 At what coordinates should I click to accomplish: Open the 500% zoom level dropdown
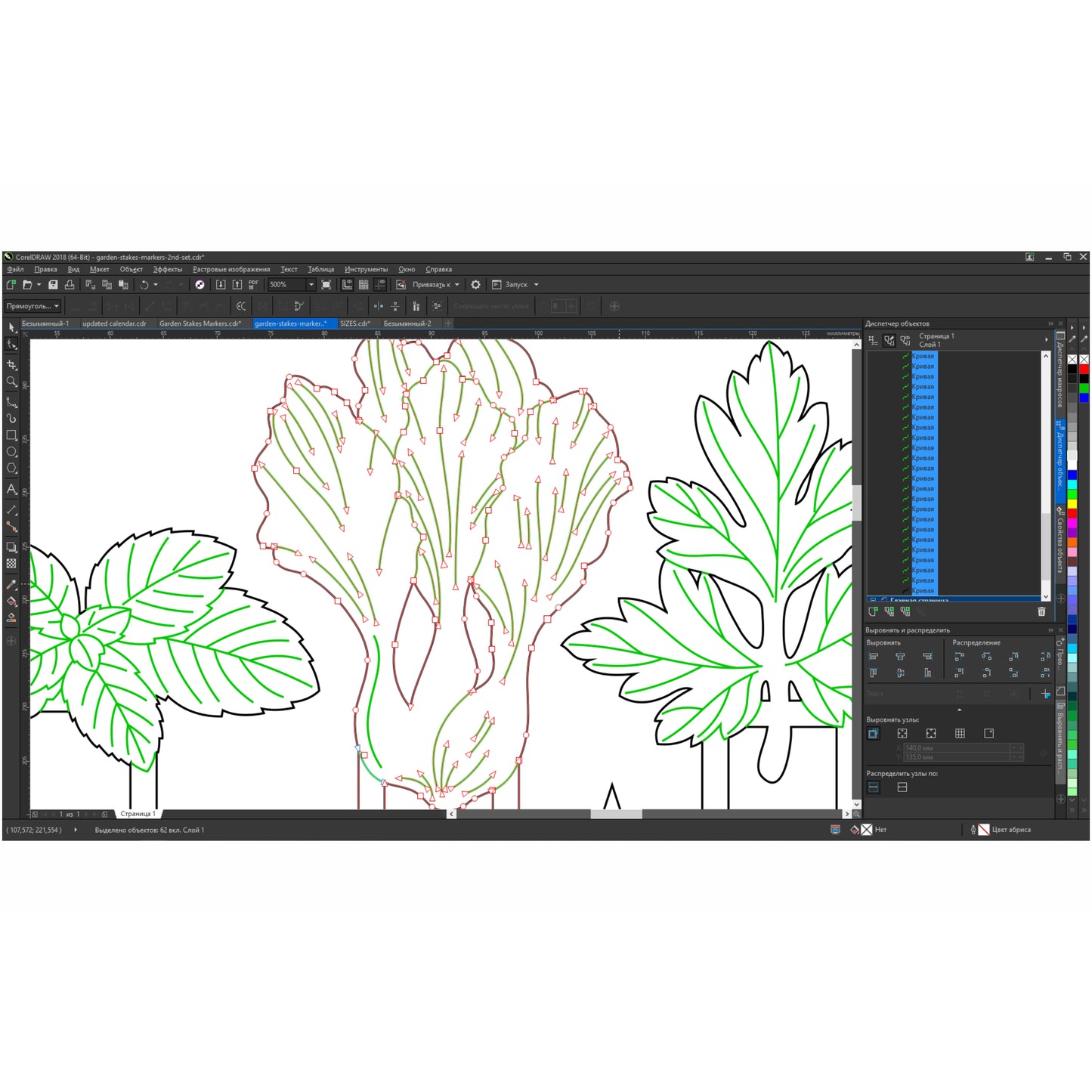[x=311, y=285]
